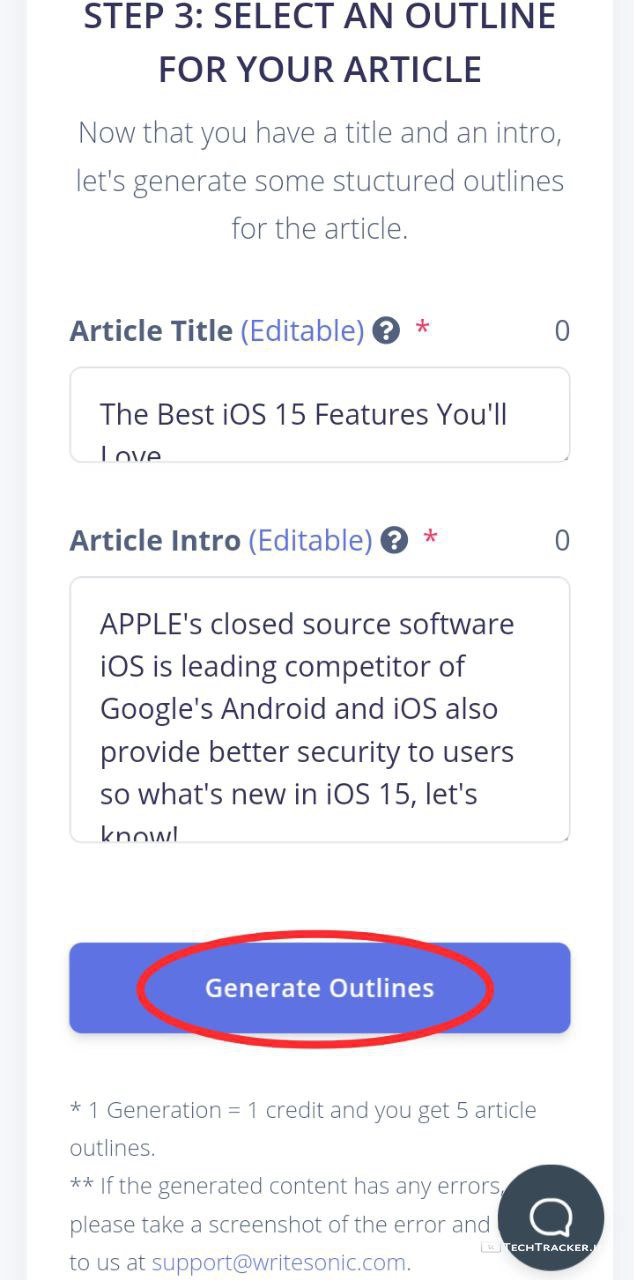
Task: Select the Article Title character counter
Action: pyautogui.click(x=562, y=331)
